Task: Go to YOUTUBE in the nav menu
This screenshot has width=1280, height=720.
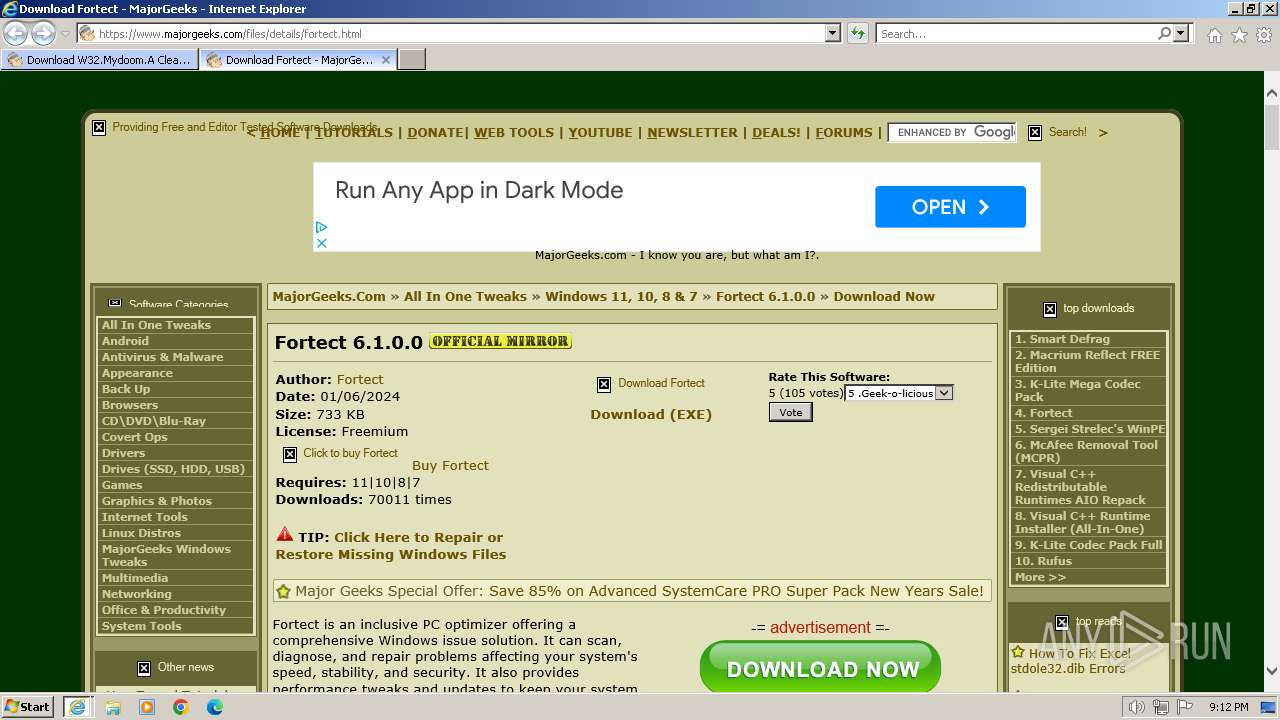Action: coord(600,132)
